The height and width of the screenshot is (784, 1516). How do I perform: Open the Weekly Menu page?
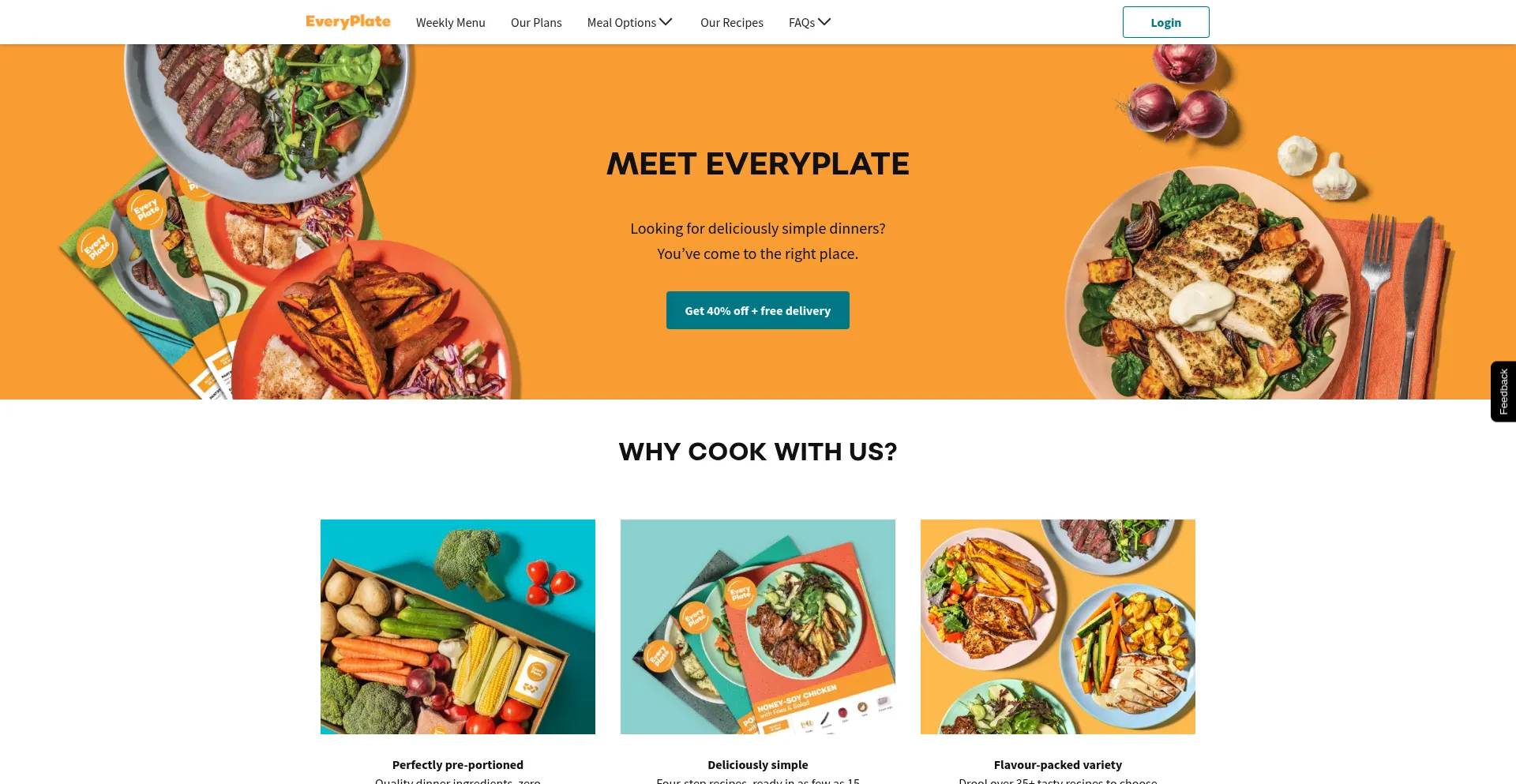click(451, 23)
